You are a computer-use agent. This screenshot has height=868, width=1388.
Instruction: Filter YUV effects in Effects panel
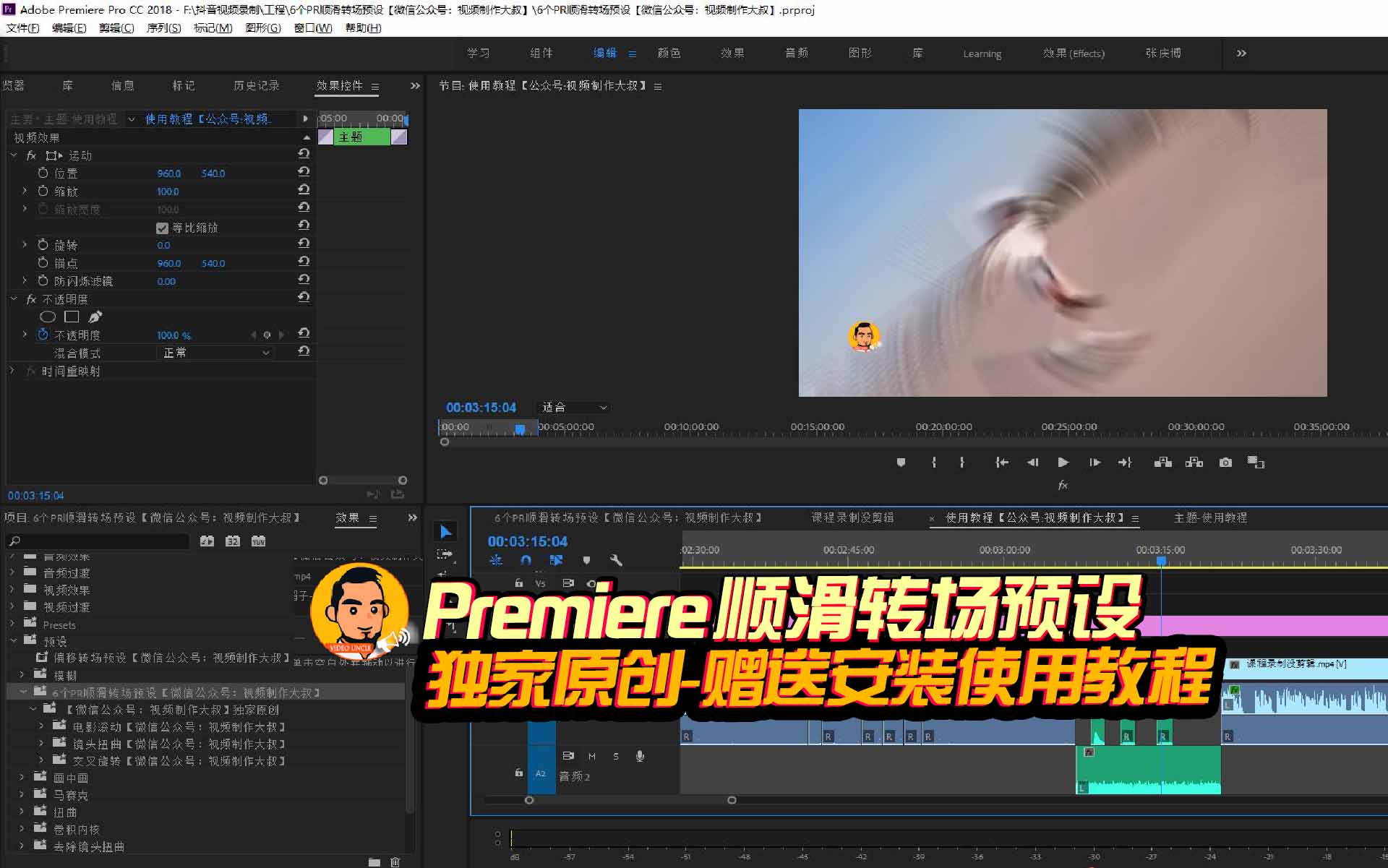(x=258, y=541)
